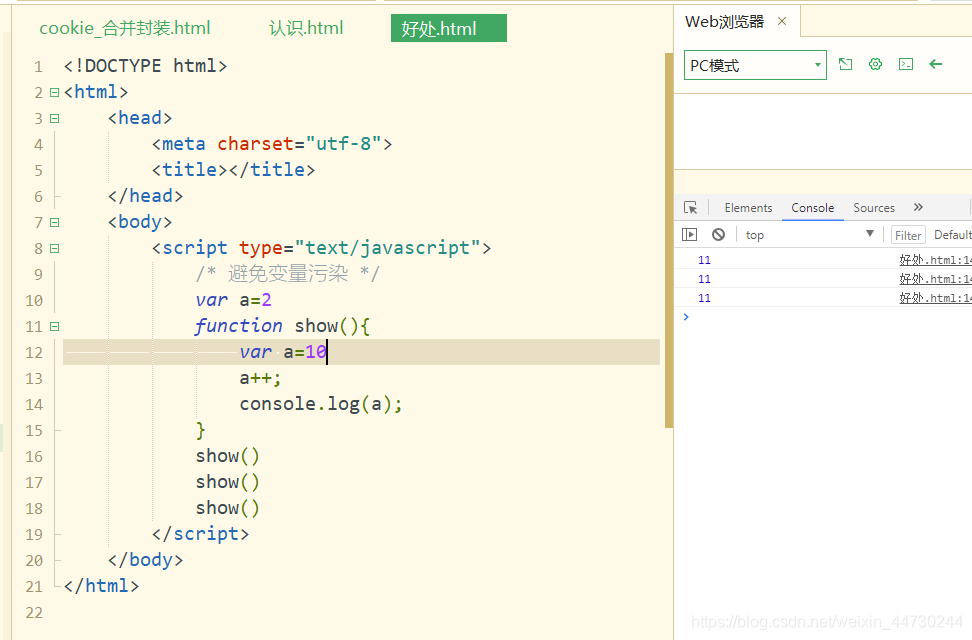
Task: Click the meta charset="utf-8" line
Action: point(272,144)
